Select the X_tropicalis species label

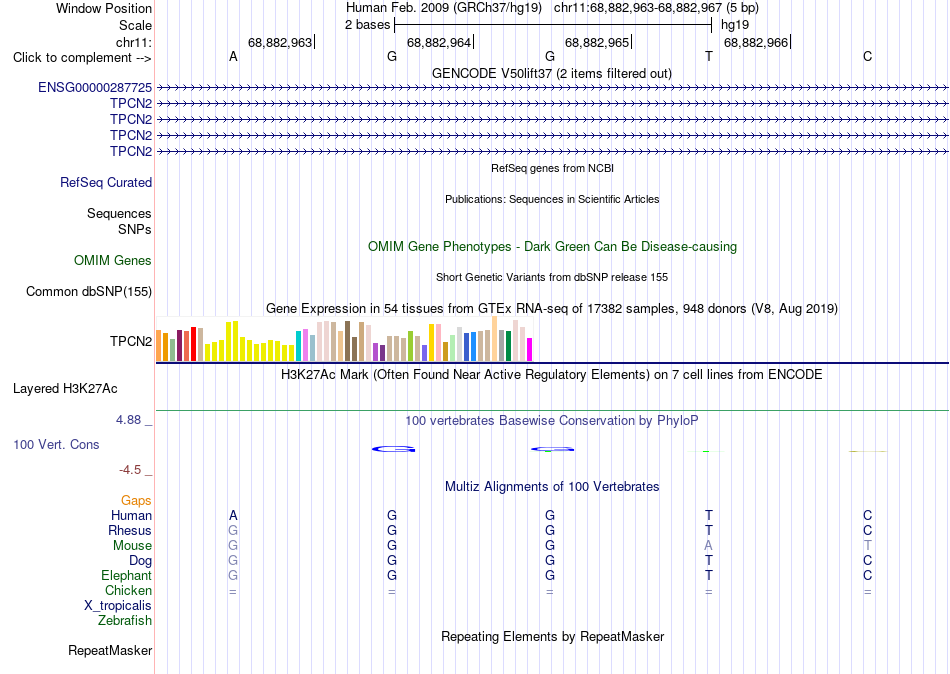(118, 606)
